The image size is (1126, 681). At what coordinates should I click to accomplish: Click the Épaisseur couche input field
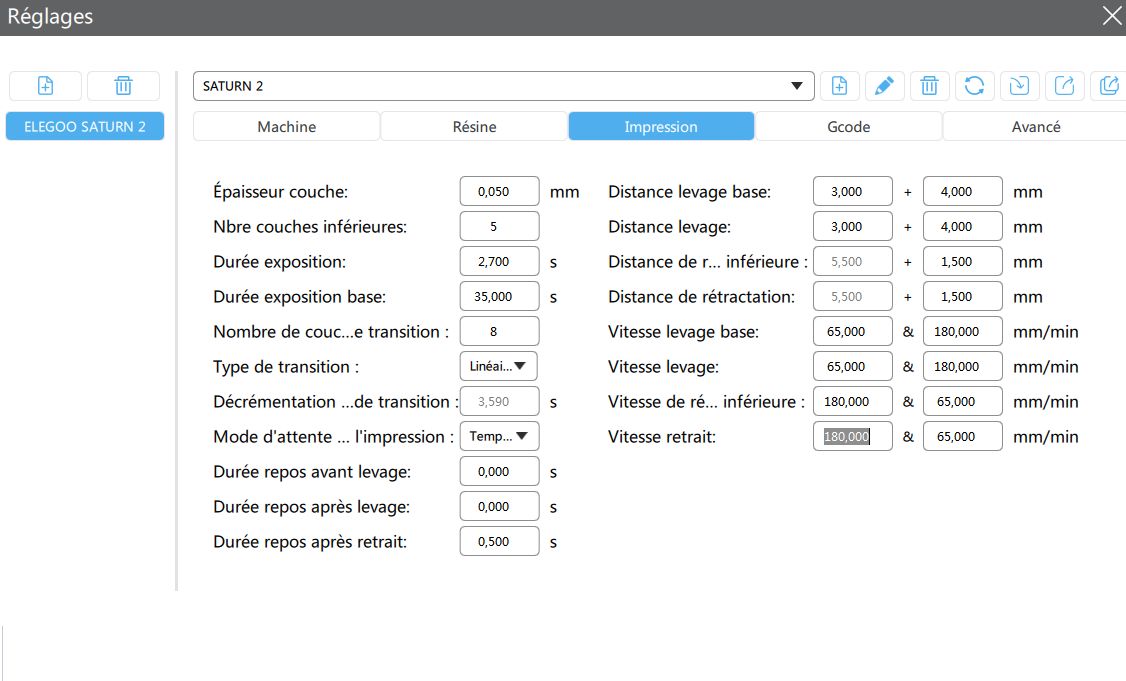tap(499, 191)
